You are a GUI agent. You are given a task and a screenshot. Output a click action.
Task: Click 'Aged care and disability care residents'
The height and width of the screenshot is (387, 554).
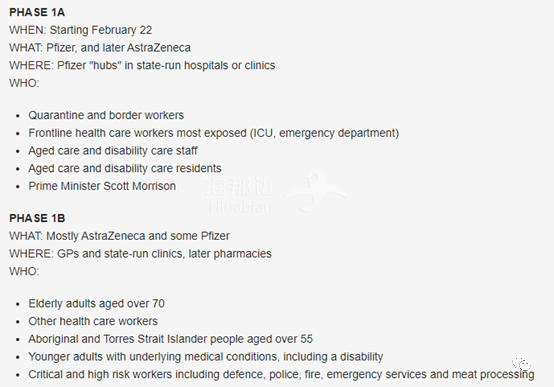125,168
